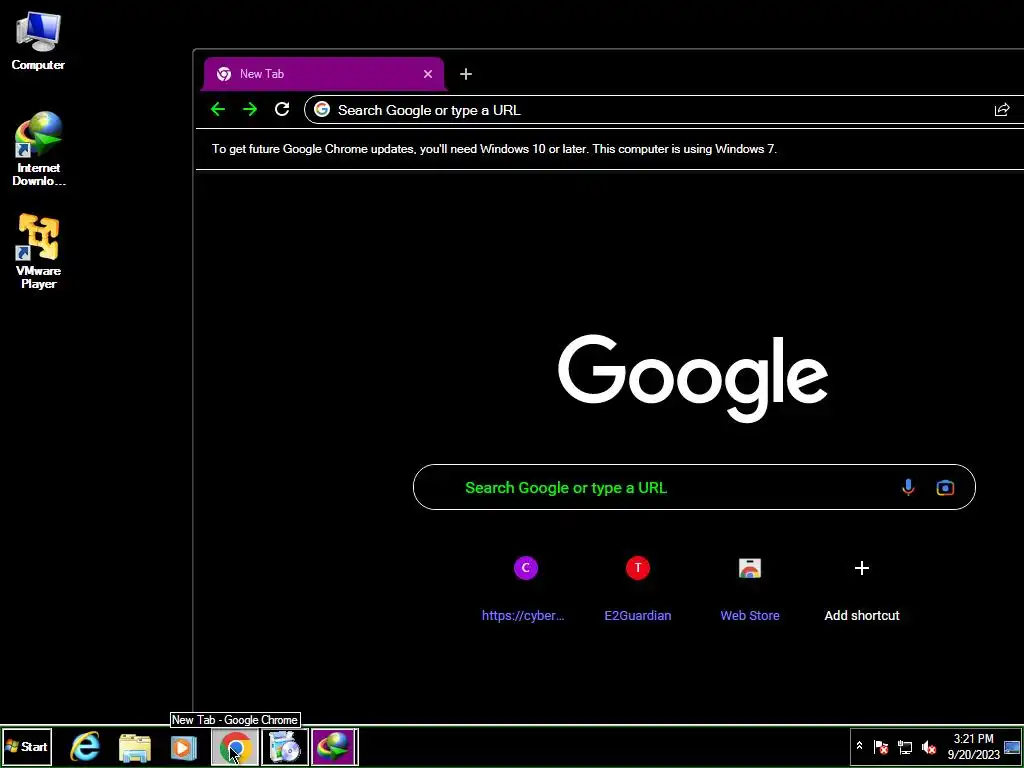Click the installer disc taskbar icon
Image resolution: width=1024 pixels, height=768 pixels.
tap(285, 747)
